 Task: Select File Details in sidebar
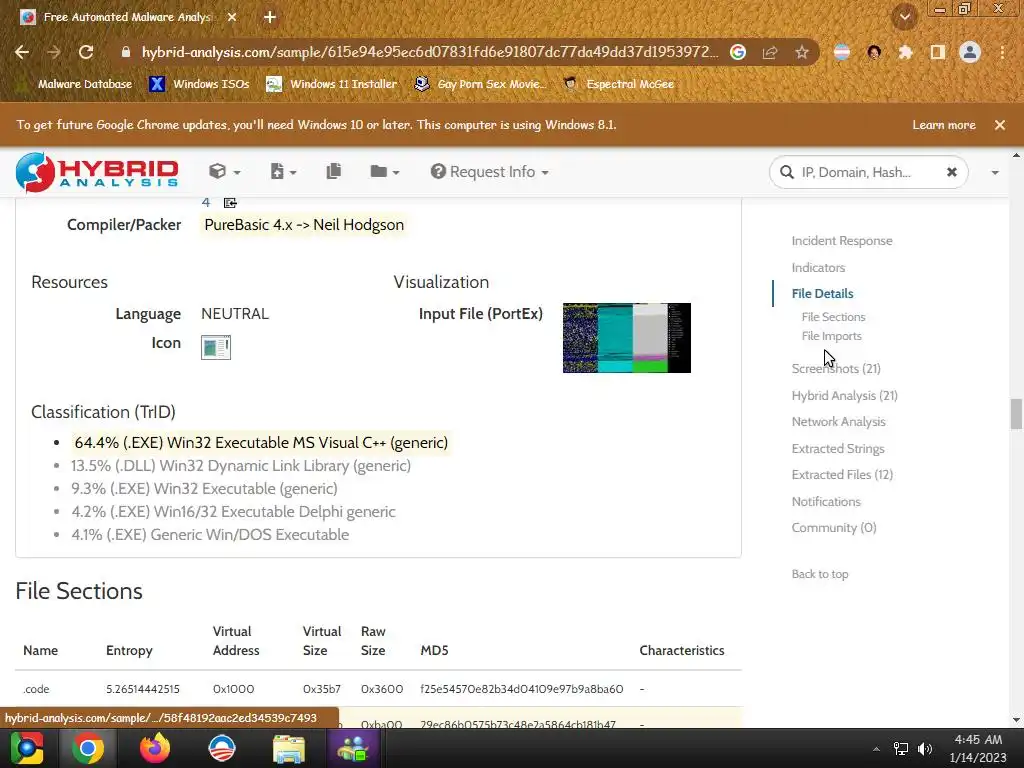(x=822, y=293)
